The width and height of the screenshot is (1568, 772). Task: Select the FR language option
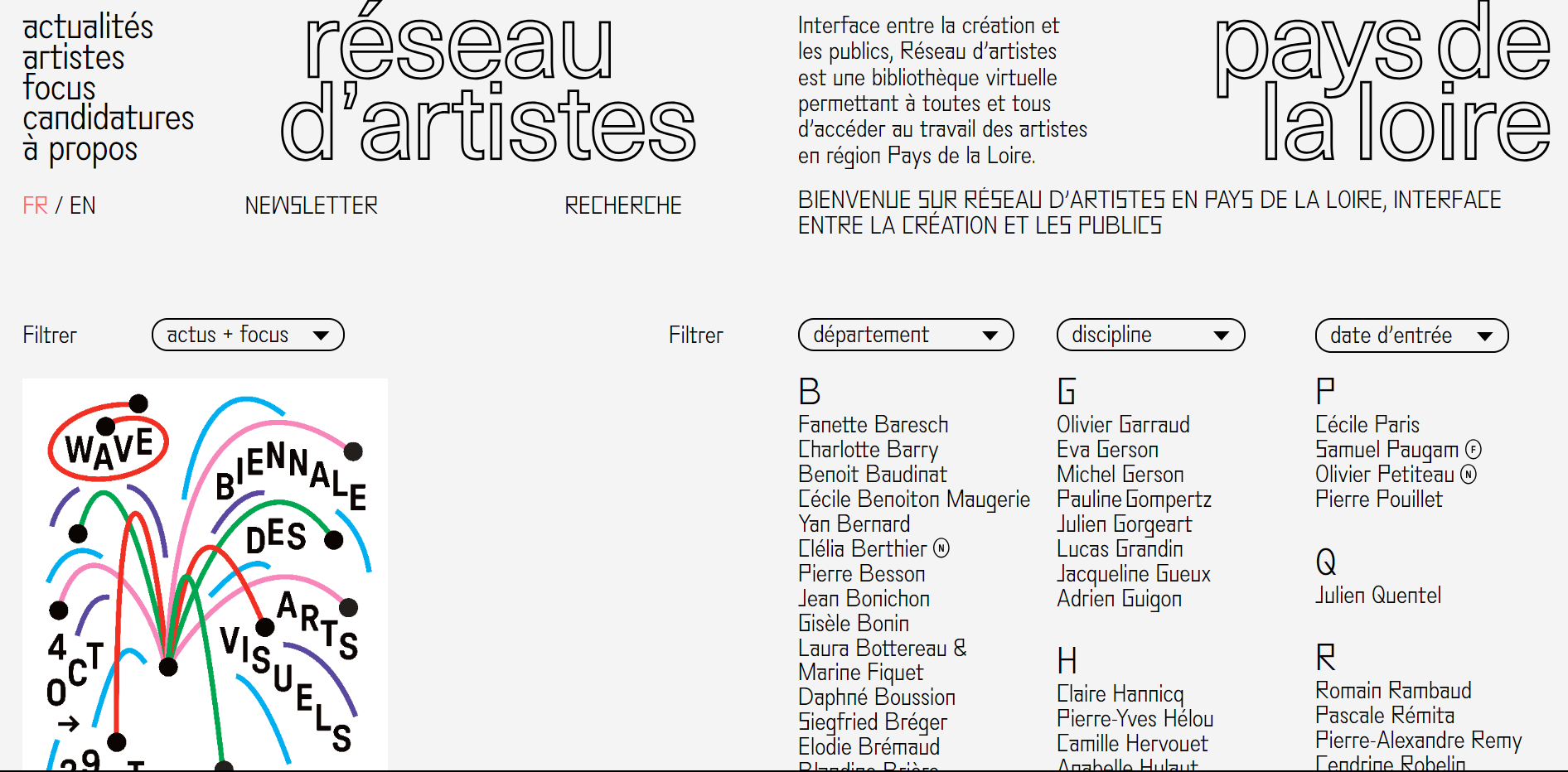point(35,205)
